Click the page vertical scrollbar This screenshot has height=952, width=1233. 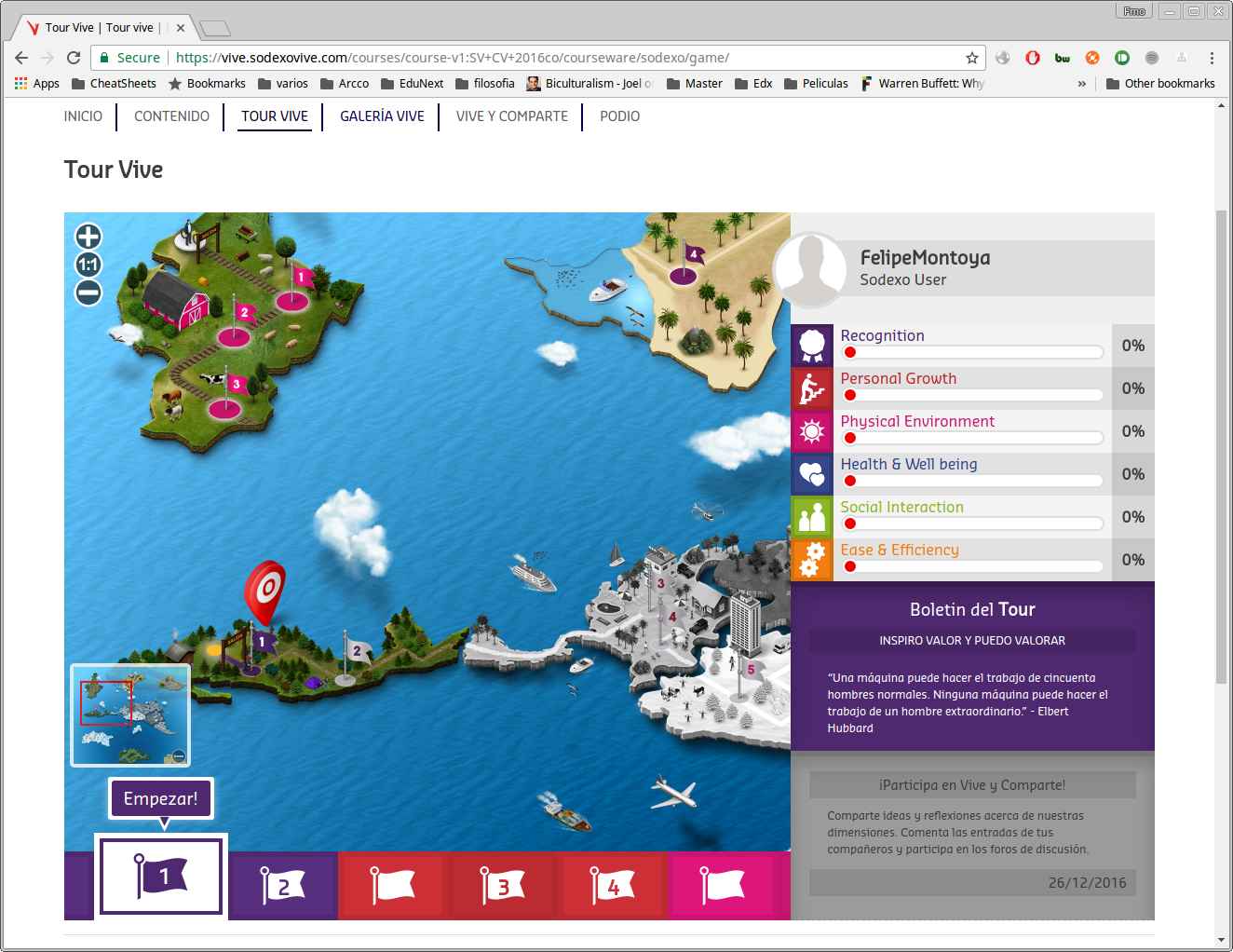point(1221,447)
